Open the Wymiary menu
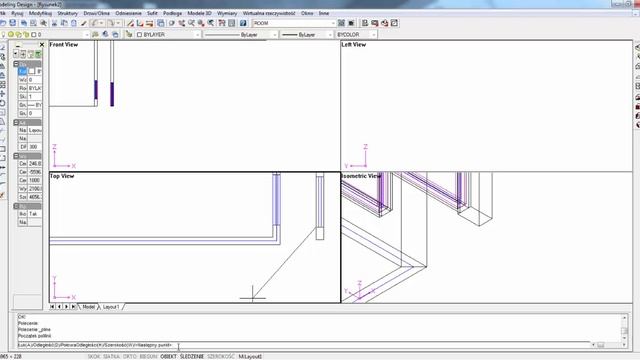The height and width of the screenshot is (360, 640). 227,13
